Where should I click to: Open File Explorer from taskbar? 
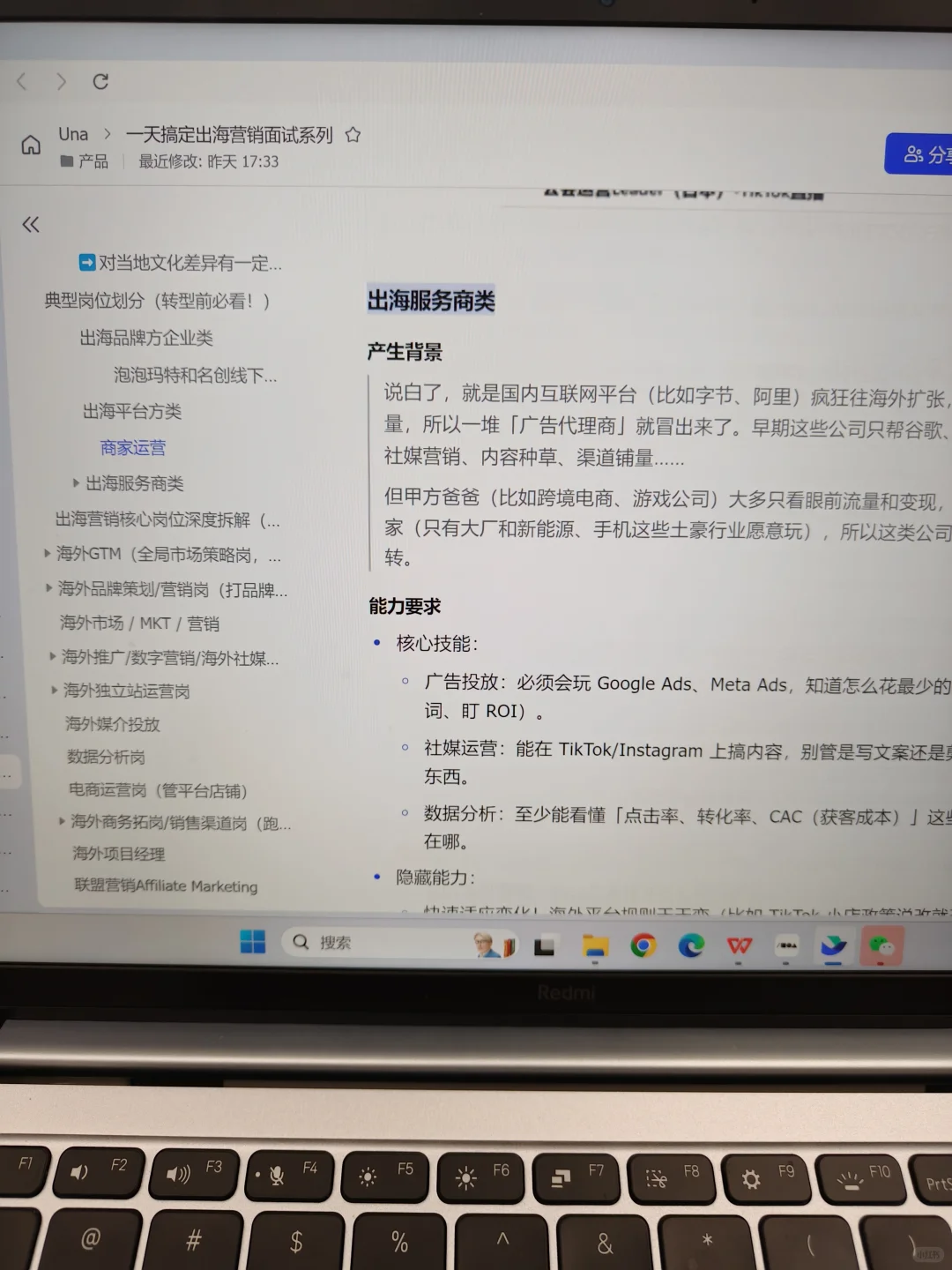tap(596, 946)
